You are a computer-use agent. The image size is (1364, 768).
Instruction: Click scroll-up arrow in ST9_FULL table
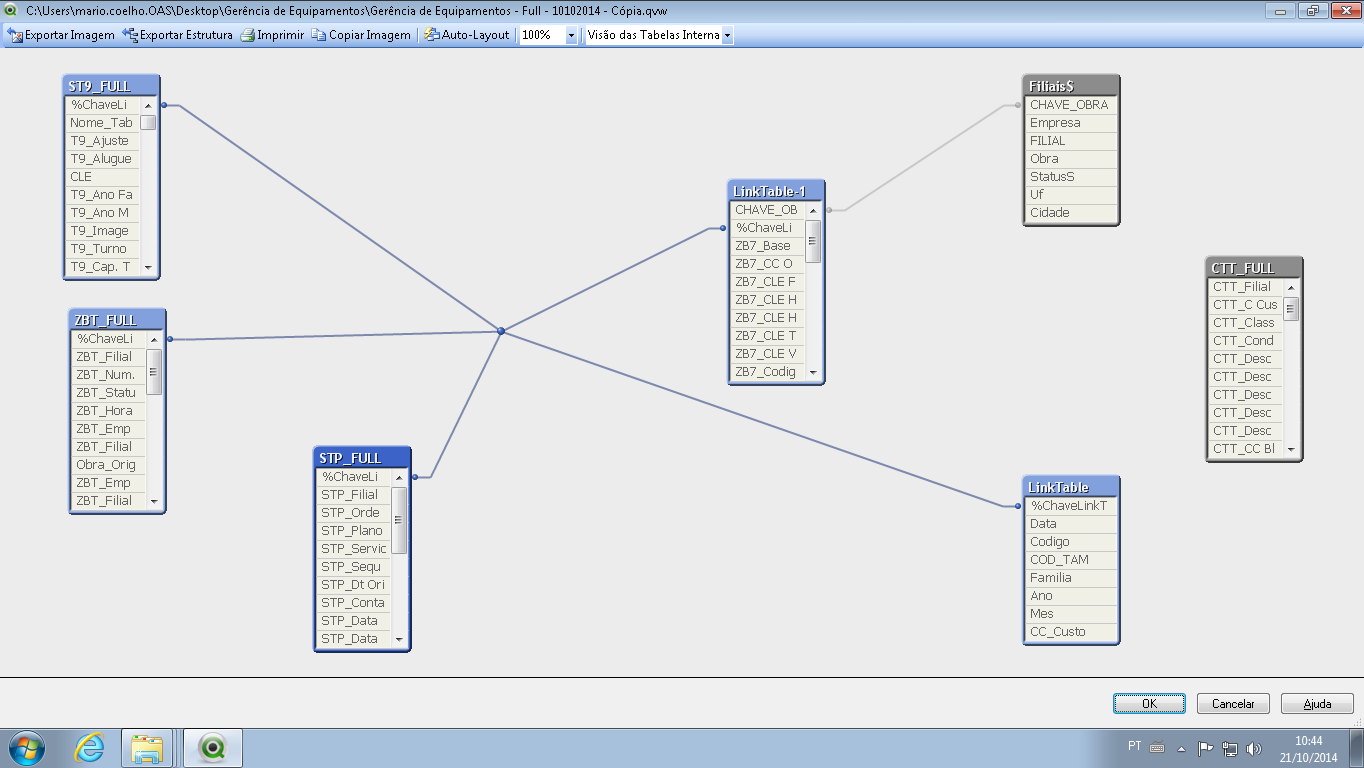click(148, 105)
